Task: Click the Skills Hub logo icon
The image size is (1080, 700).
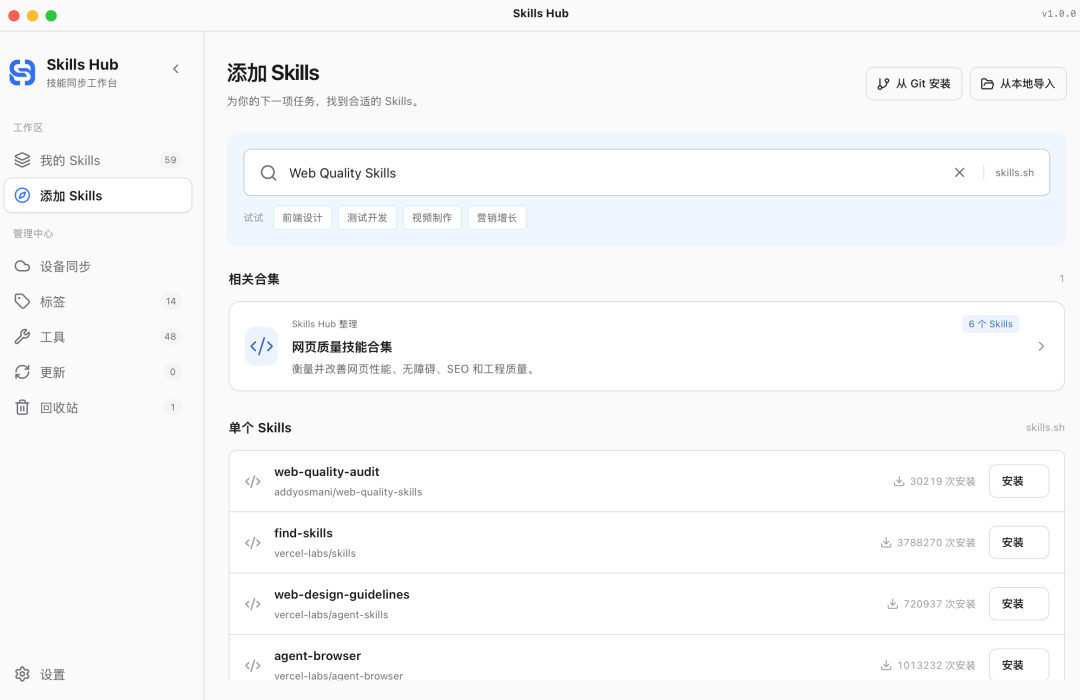Action: (22, 72)
